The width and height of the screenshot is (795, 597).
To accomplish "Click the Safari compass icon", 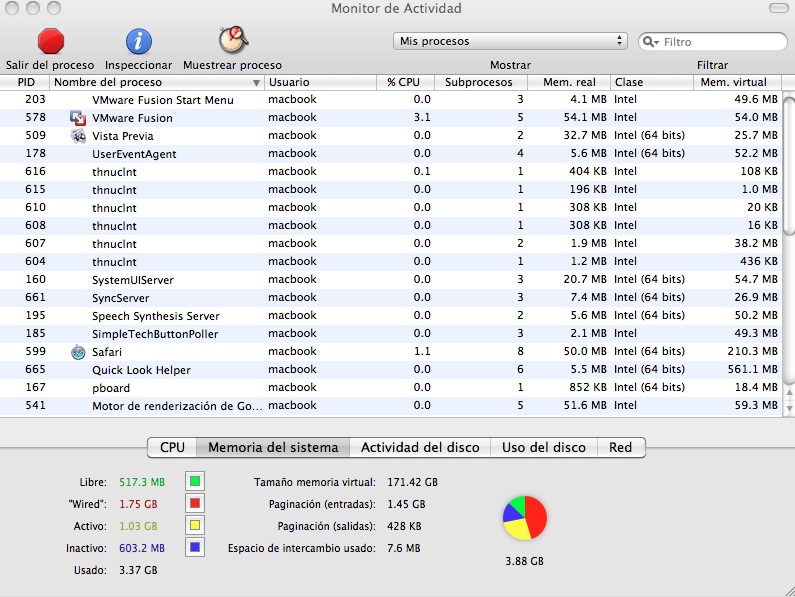I will coord(78,352).
